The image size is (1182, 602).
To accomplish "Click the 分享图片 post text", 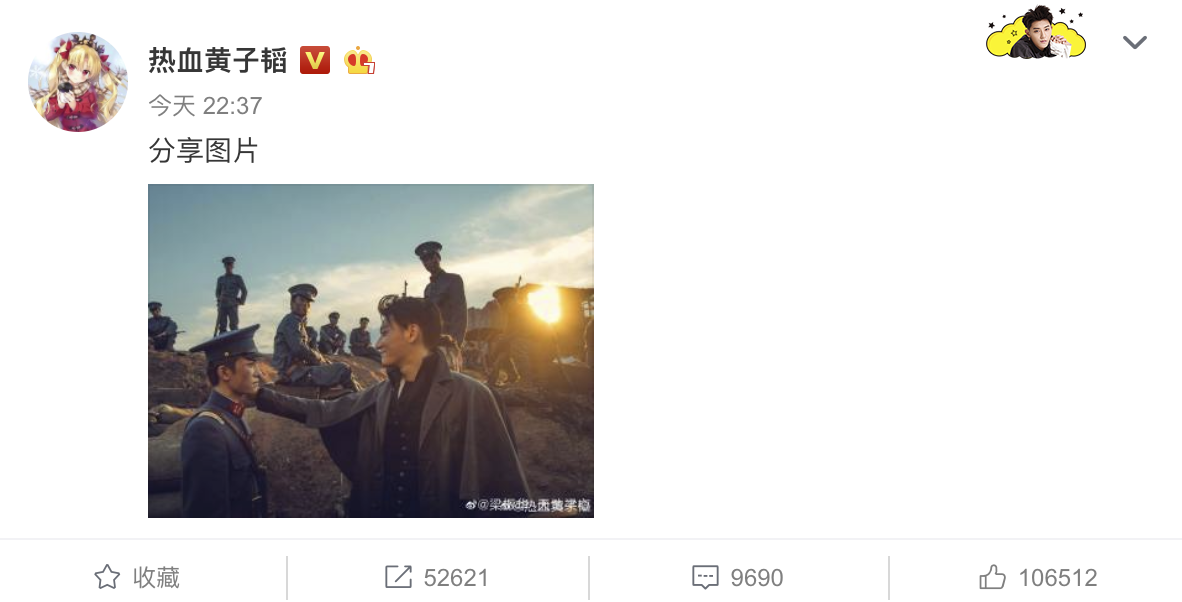I will point(204,151).
